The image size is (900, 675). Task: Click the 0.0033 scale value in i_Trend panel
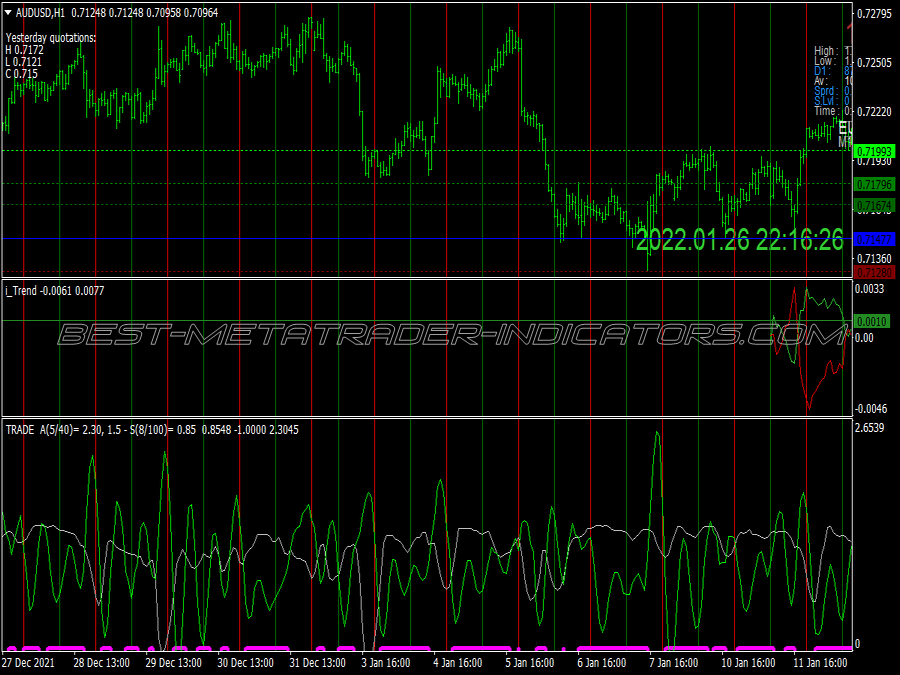coord(870,289)
